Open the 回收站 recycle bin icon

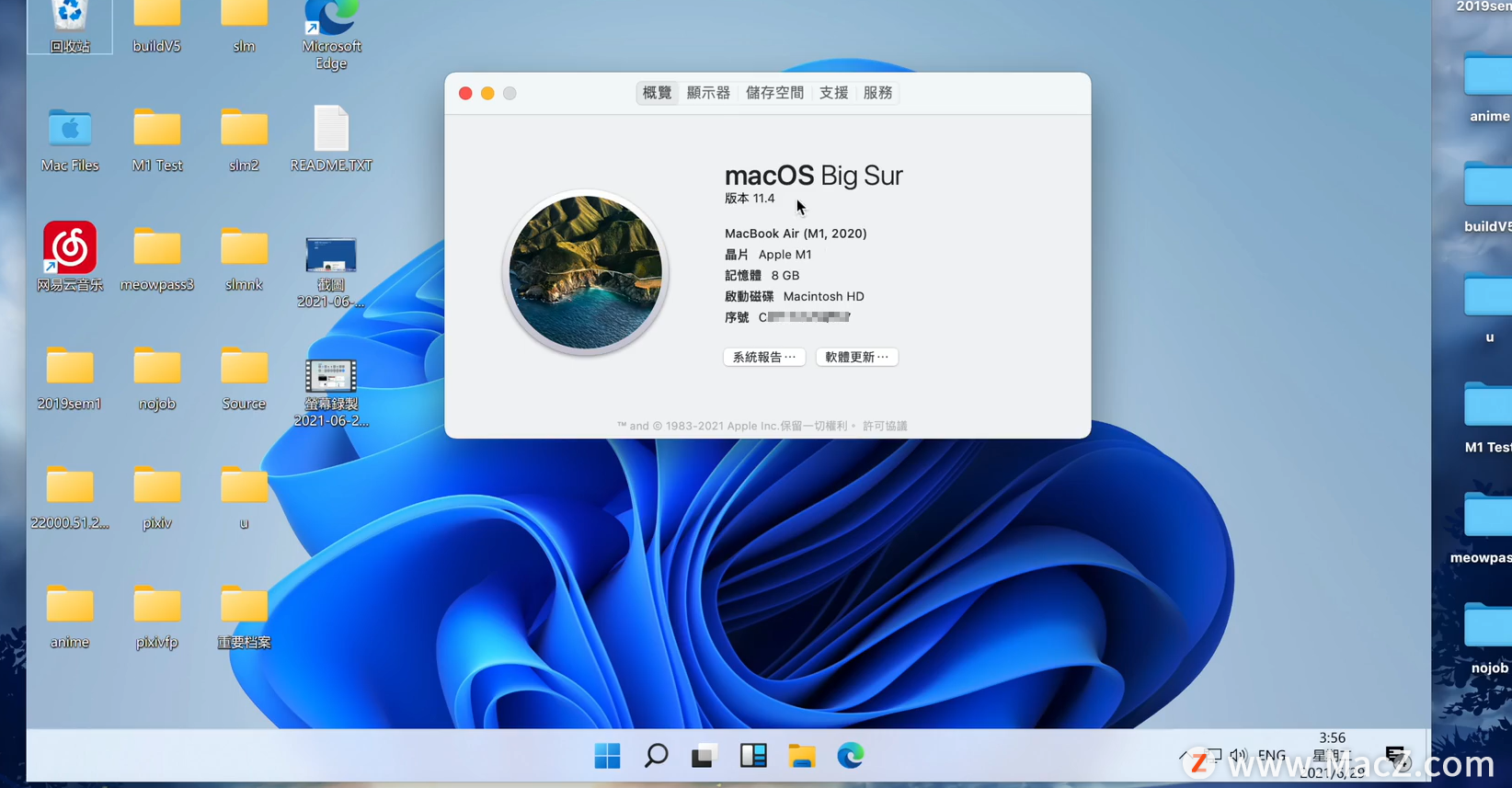(x=70, y=26)
